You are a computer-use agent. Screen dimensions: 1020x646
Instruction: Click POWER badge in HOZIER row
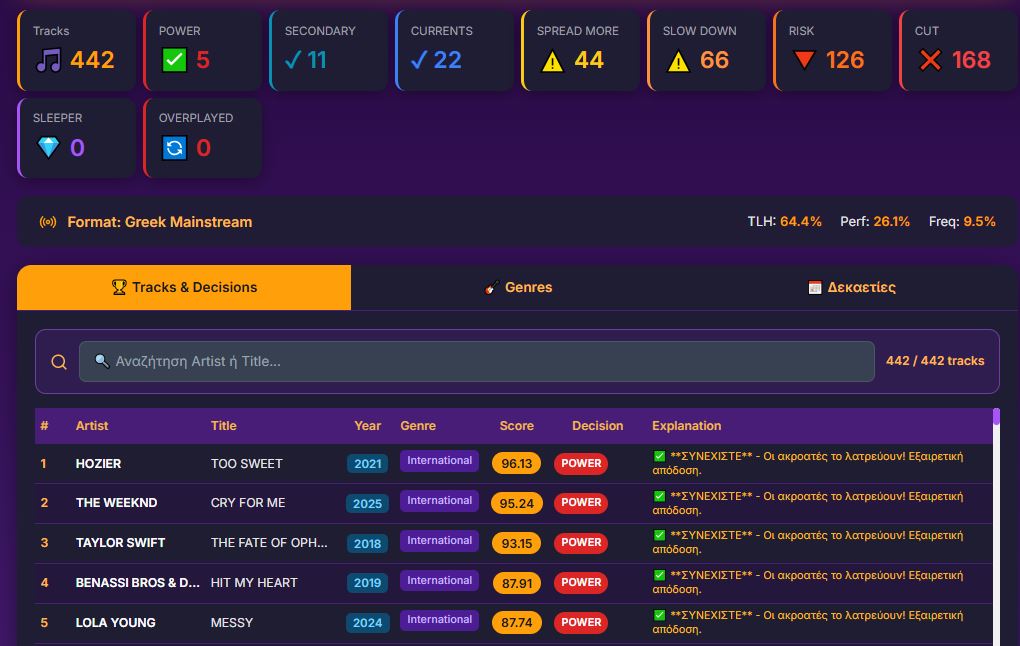tap(581, 463)
